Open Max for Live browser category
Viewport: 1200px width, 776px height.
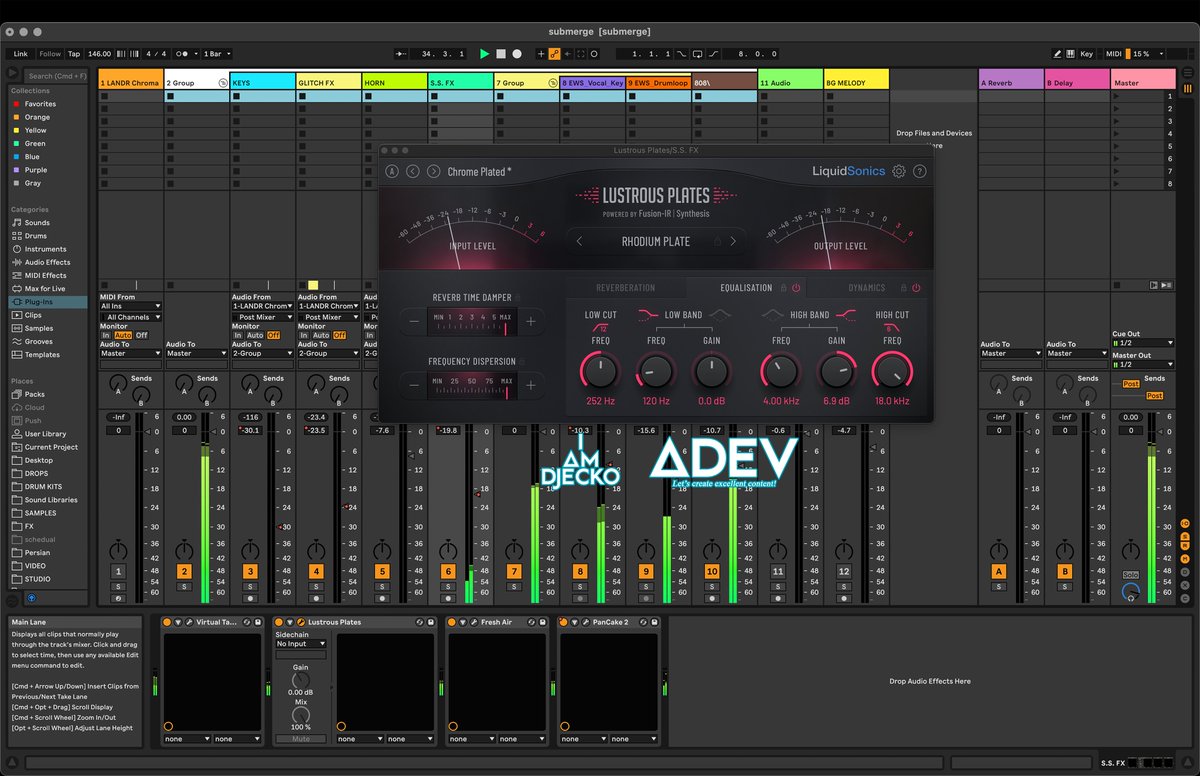[45, 288]
